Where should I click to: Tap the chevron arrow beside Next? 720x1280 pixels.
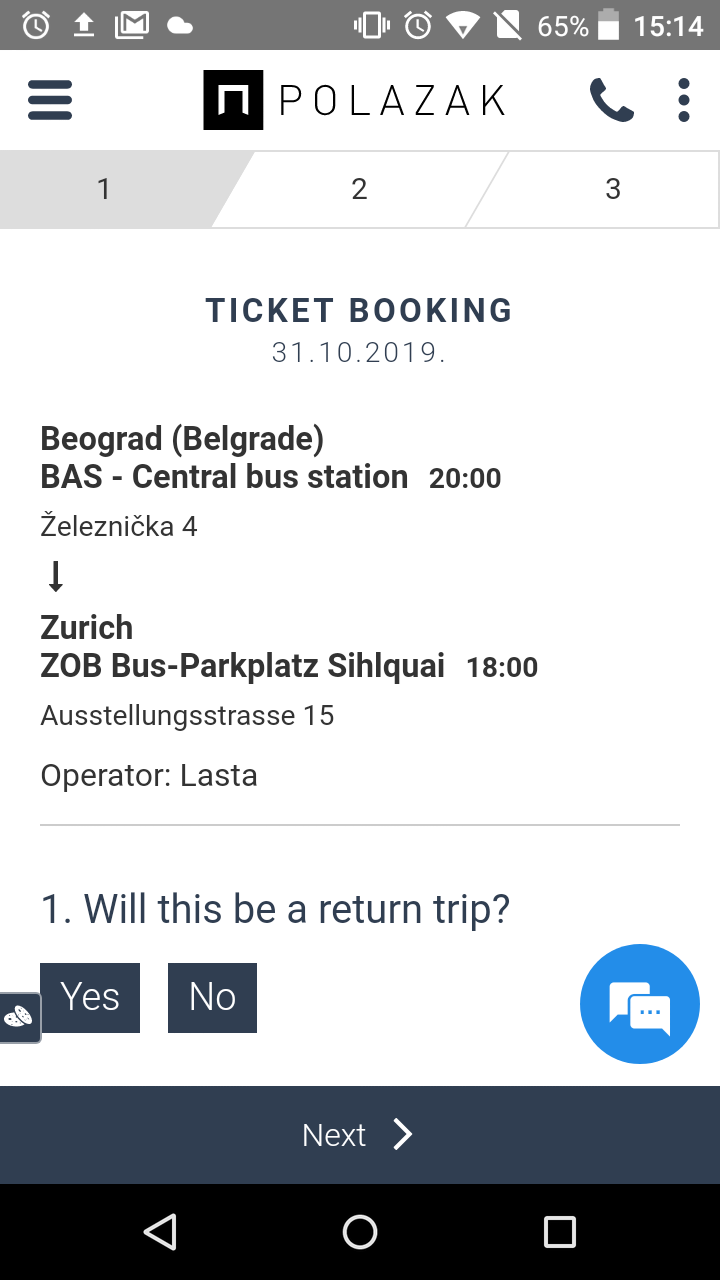(x=402, y=1135)
